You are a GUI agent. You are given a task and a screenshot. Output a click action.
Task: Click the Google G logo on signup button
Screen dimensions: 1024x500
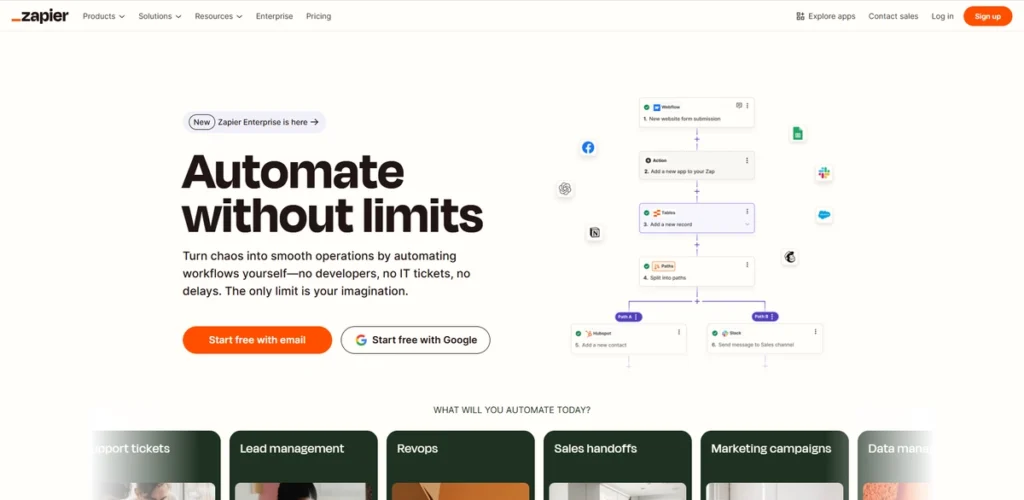(x=361, y=340)
